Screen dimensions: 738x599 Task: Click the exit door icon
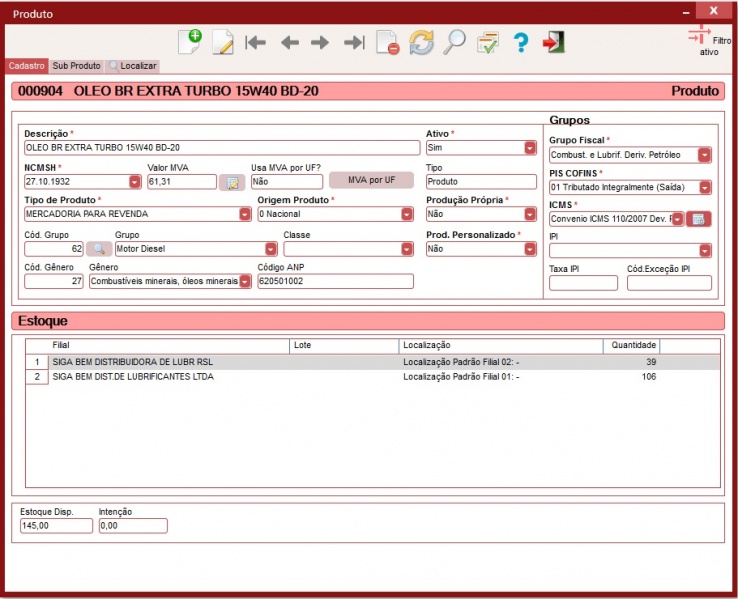554,42
